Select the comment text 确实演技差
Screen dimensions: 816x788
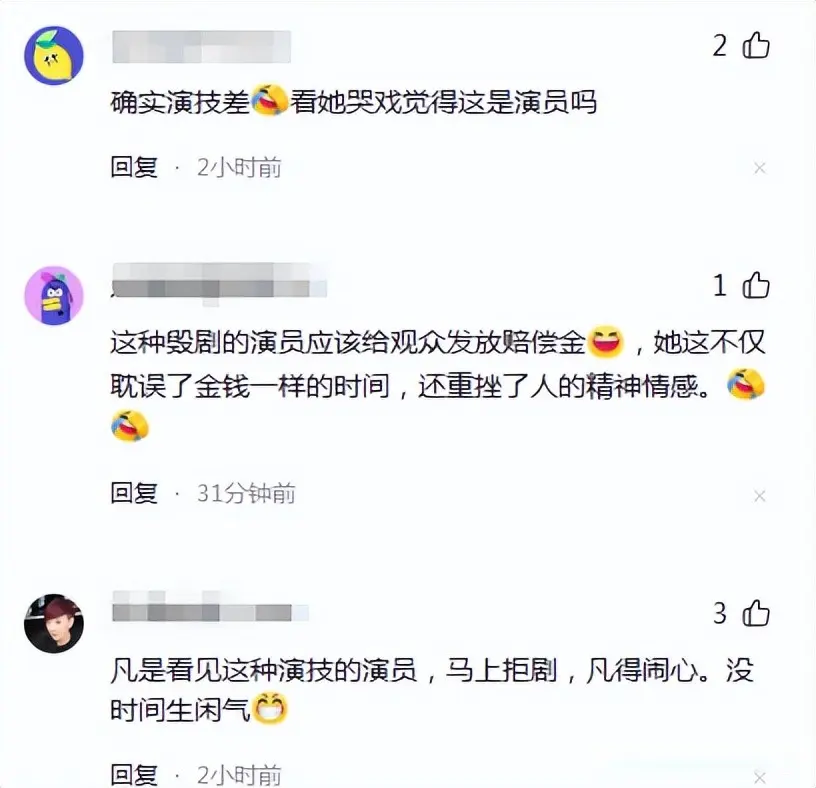tap(180, 101)
